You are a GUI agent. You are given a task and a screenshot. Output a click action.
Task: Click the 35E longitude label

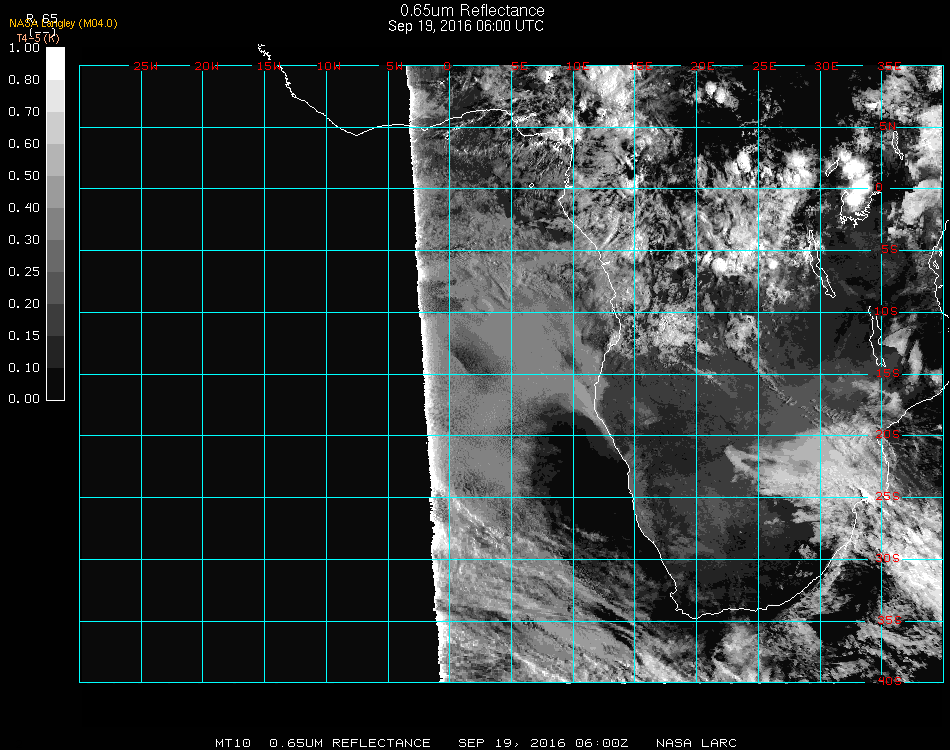click(x=889, y=66)
